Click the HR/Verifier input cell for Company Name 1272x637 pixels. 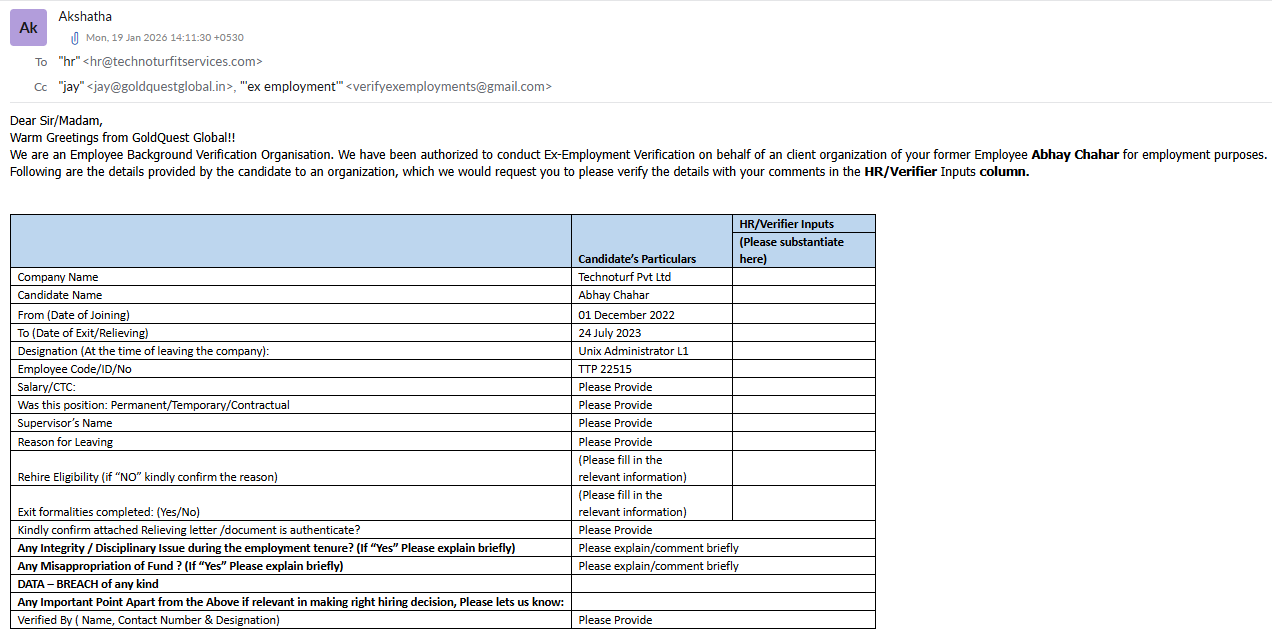tap(803, 277)
